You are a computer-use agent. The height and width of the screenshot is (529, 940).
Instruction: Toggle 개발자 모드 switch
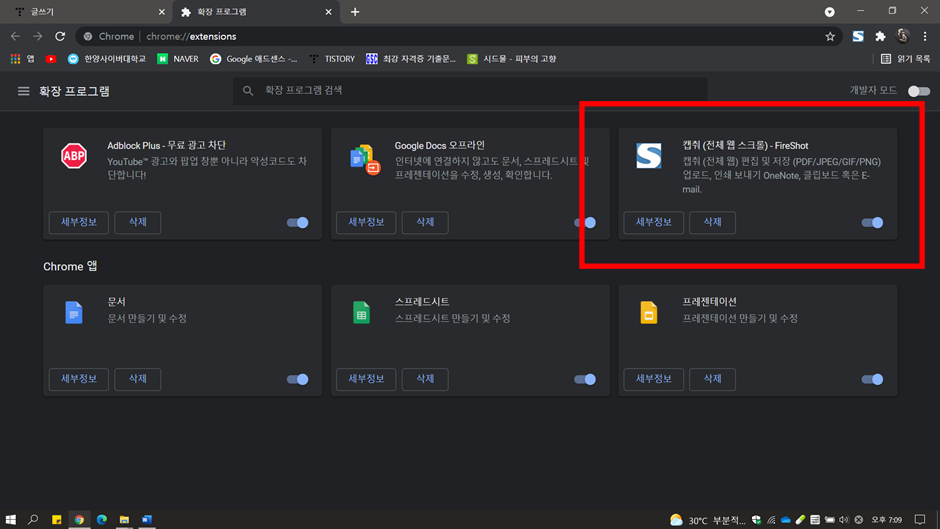tap(918, 91)
